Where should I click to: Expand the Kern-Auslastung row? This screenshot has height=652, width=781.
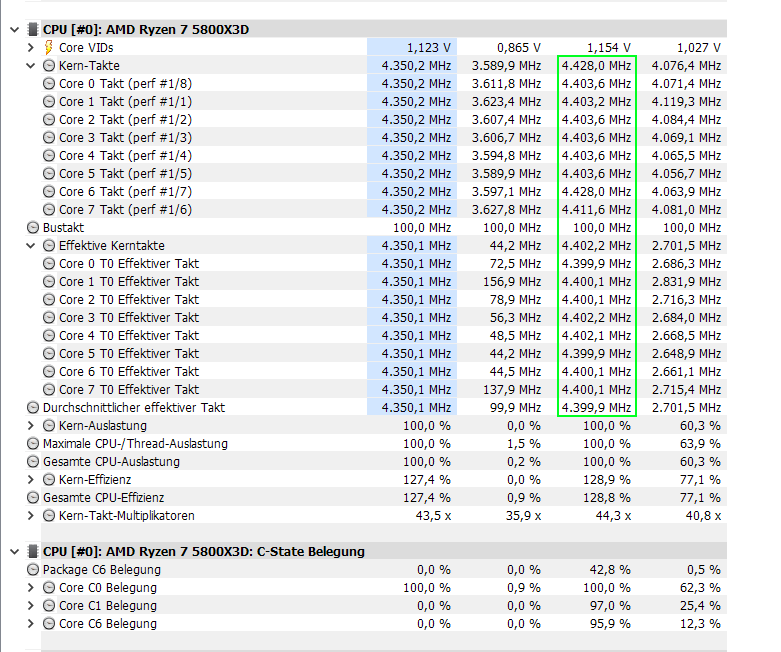31,425
